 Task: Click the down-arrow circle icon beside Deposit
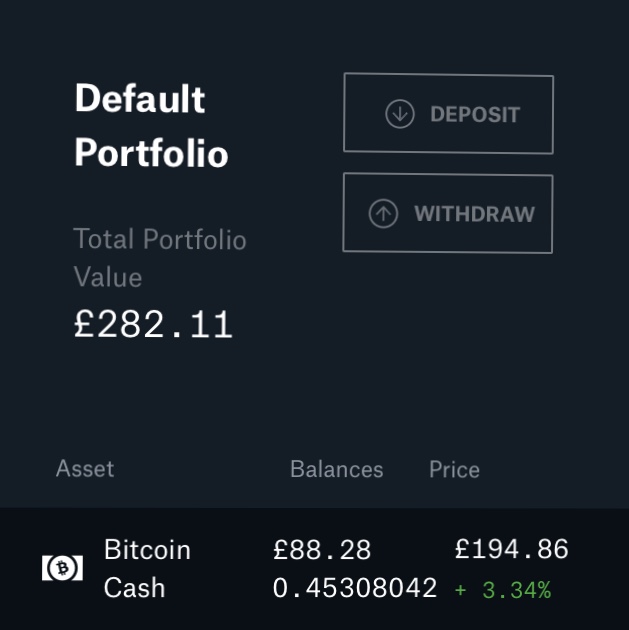[400, 115]
